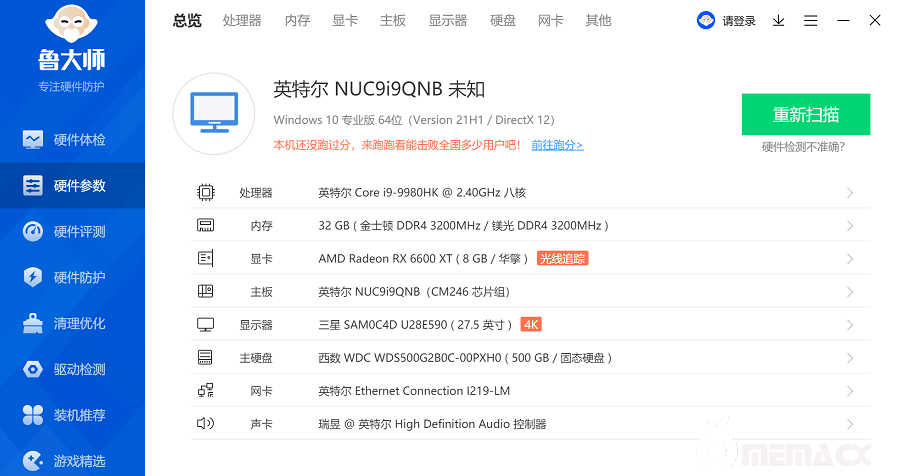
Task: Click the 处理器 CPU chip icon
Action: point(206,192)
